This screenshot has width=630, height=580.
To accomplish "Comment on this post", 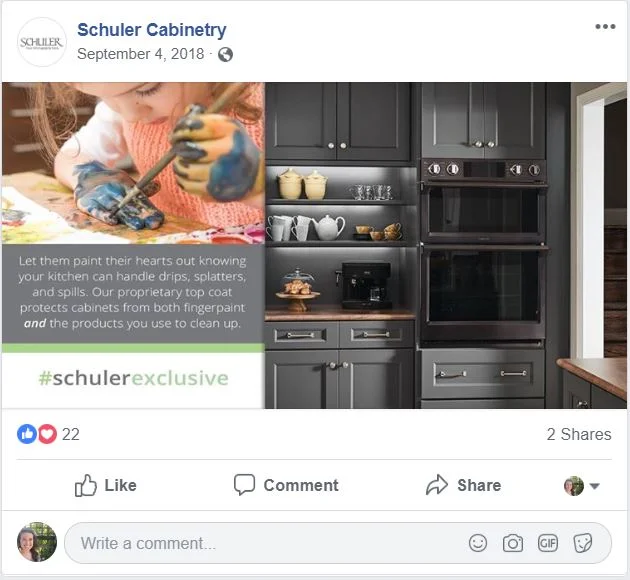I will (286, 485).
